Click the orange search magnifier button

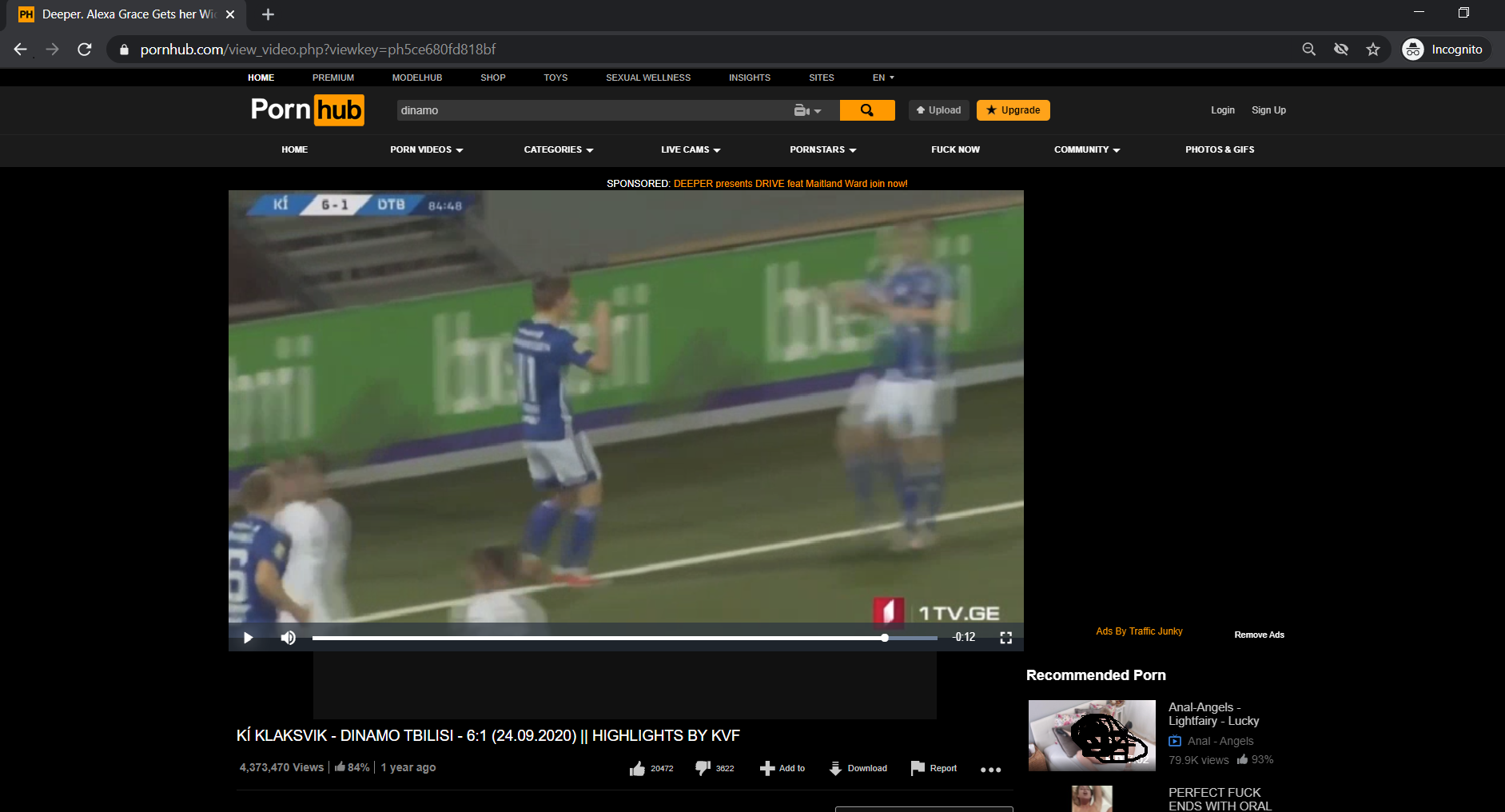coord(867,110)
